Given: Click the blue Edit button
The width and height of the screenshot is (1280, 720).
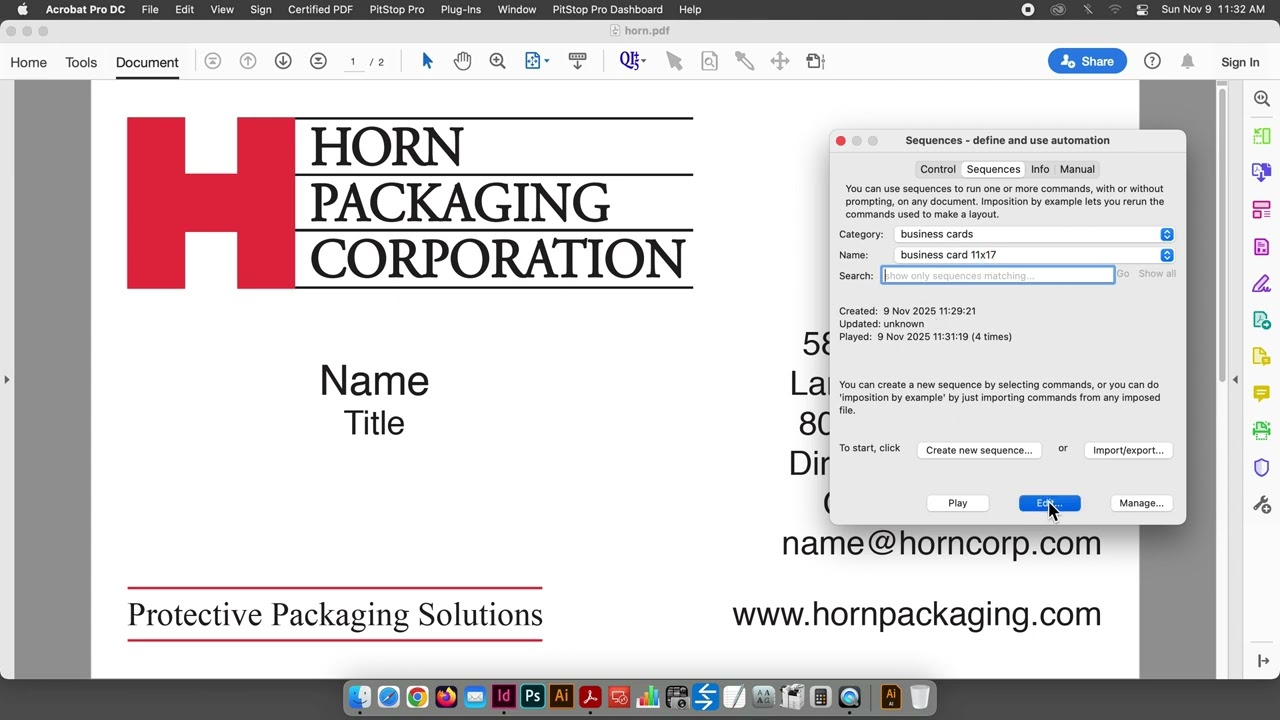Looking at the screenshot, I should (x=1050, y=503).
